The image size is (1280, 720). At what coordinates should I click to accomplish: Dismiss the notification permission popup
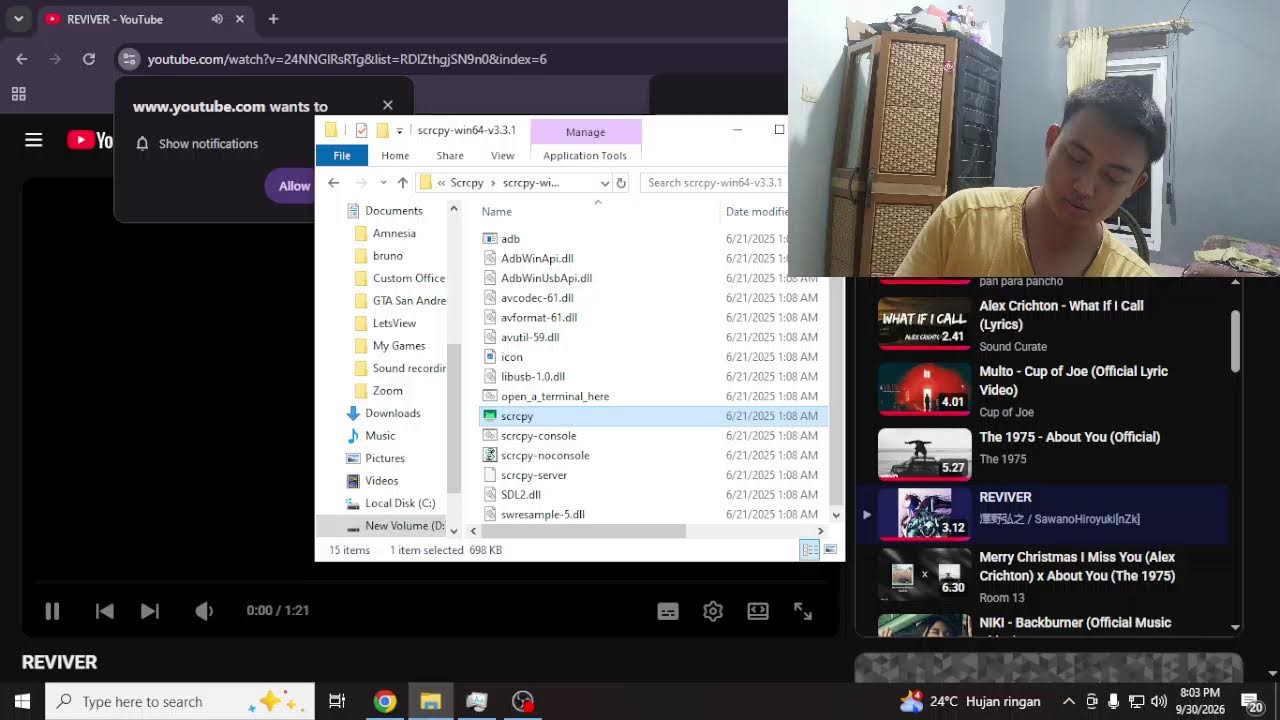point(388,105)
